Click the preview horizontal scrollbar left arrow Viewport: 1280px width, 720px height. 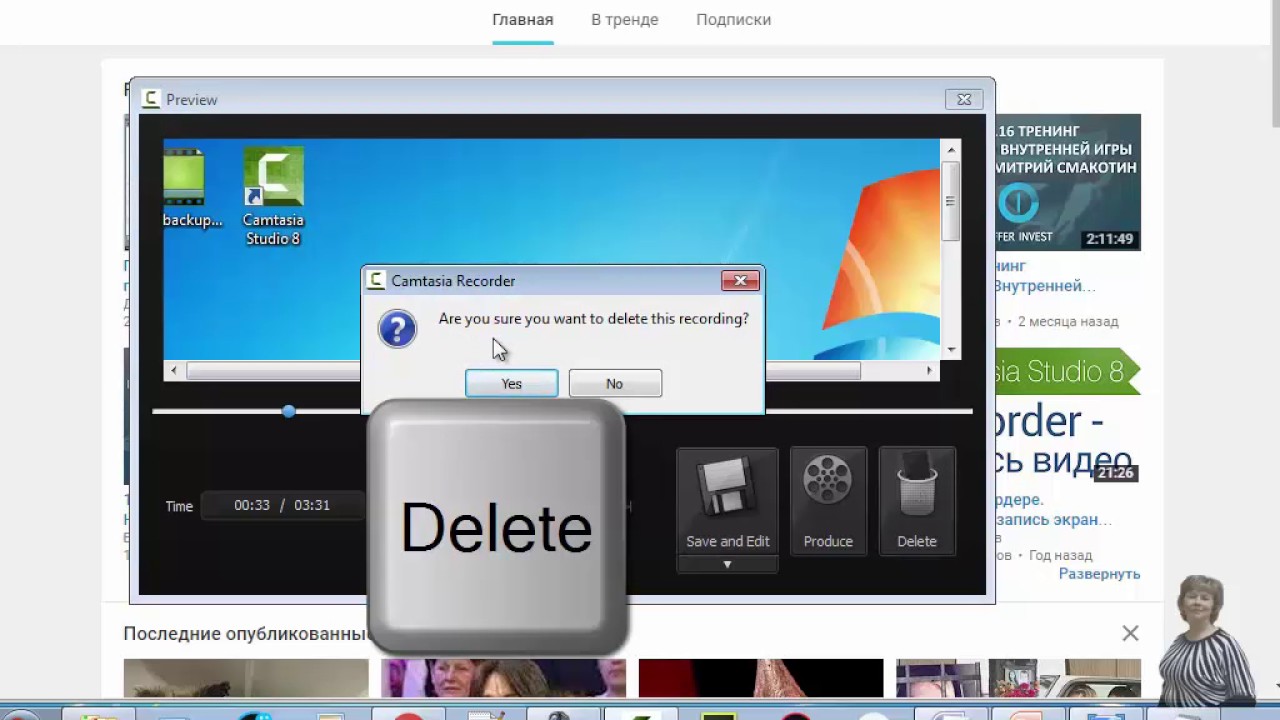[x=174, y=370]
